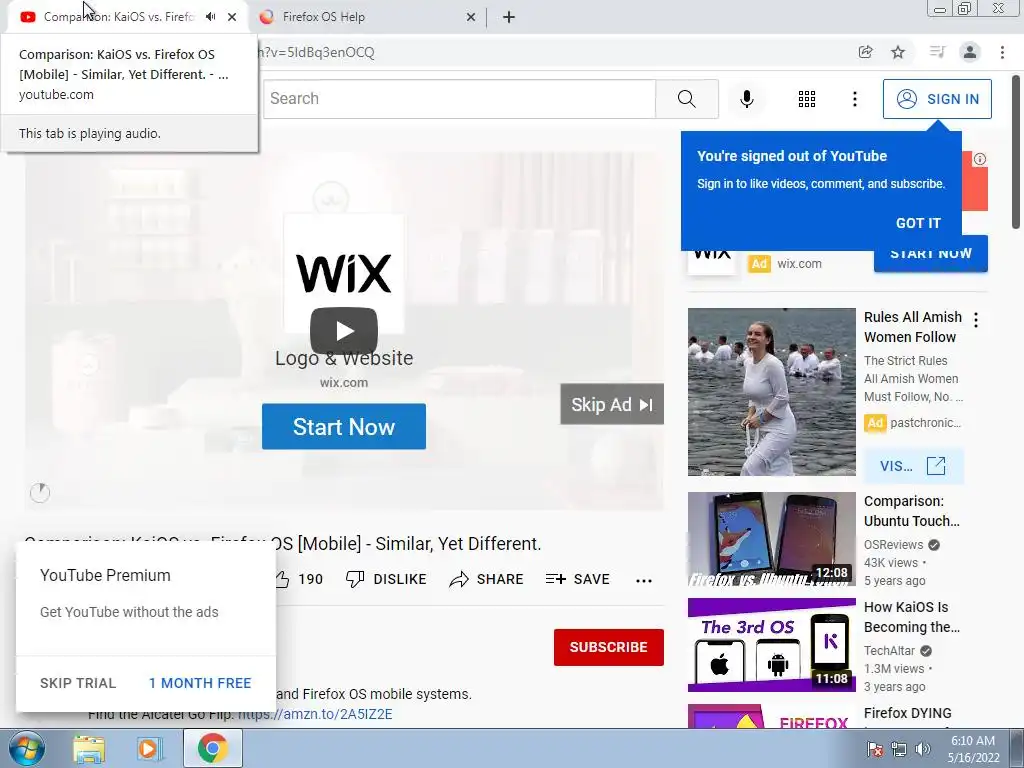The height and width of the screenshot is (768, 1024).
Task: Click the address bar URL text
Action: (x=317, y=52)
